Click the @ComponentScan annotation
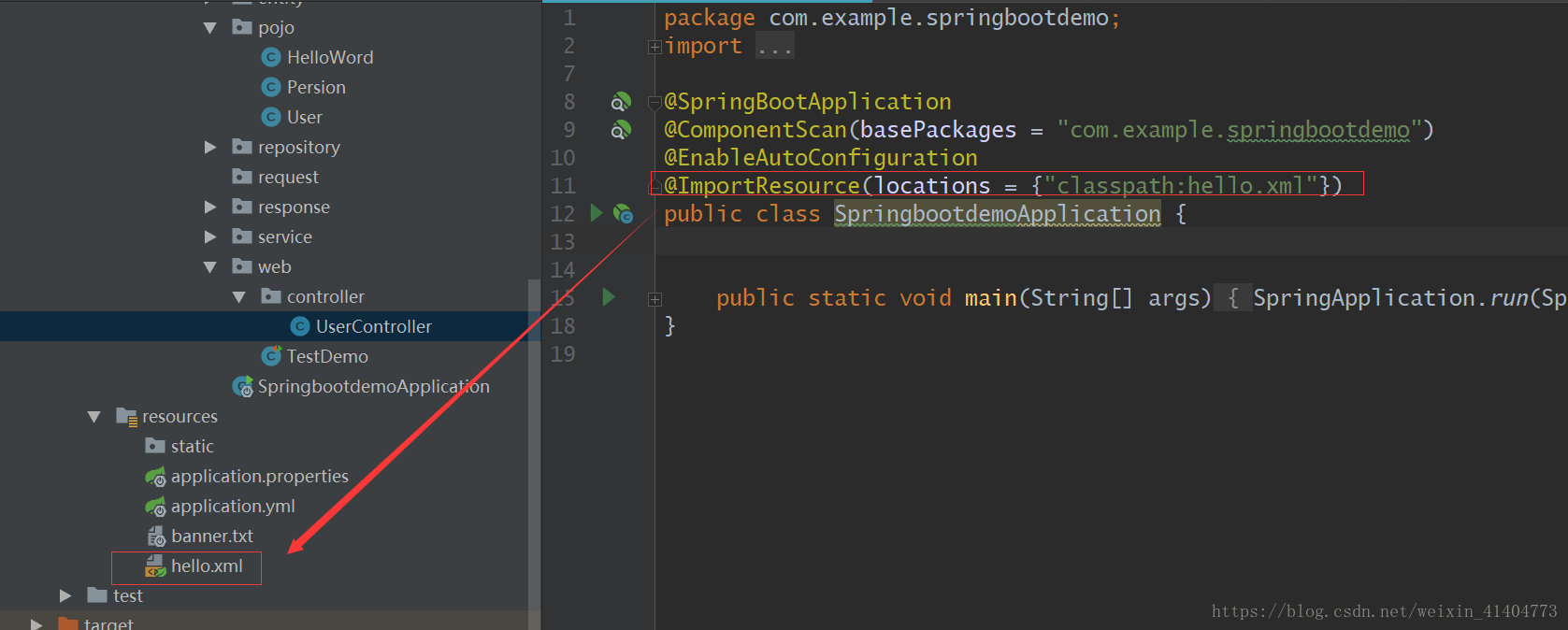1568x630 pixels. pos(755,129)
